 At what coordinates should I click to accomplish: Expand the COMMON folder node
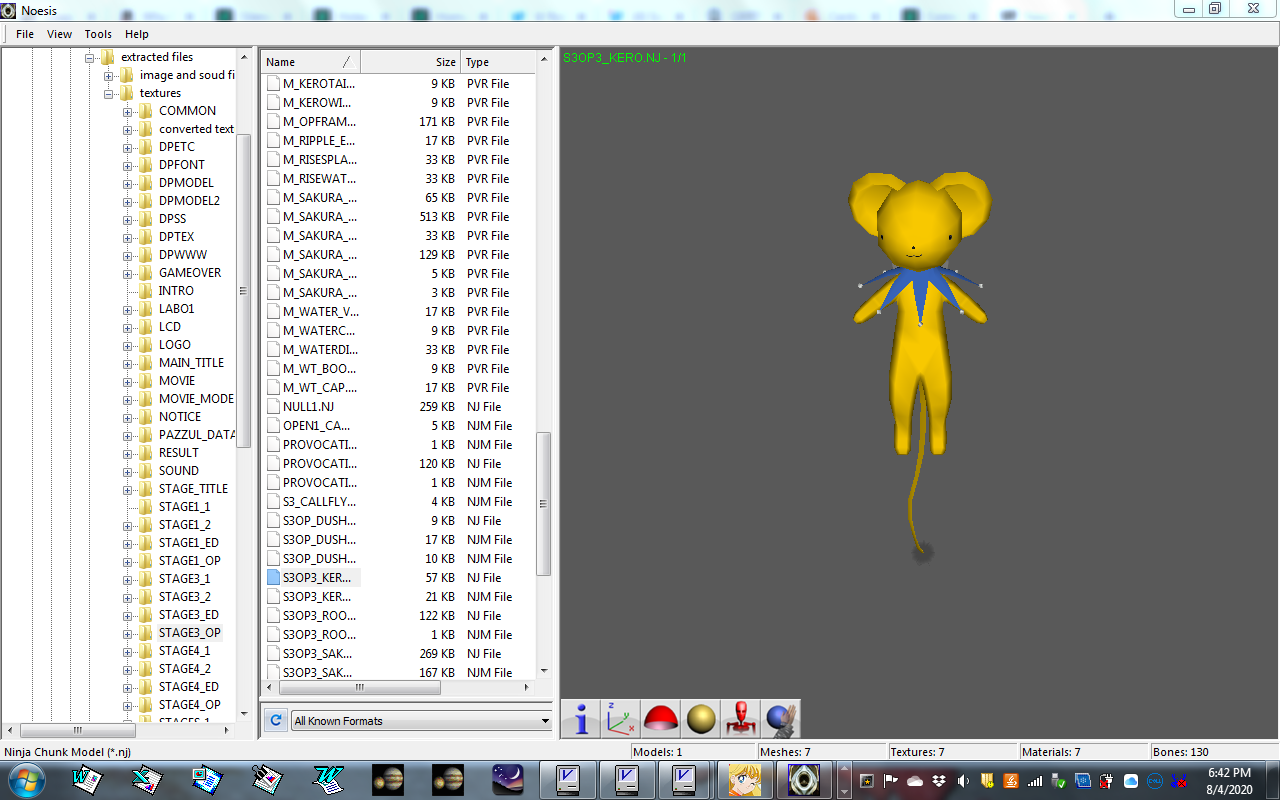(128, 111)
